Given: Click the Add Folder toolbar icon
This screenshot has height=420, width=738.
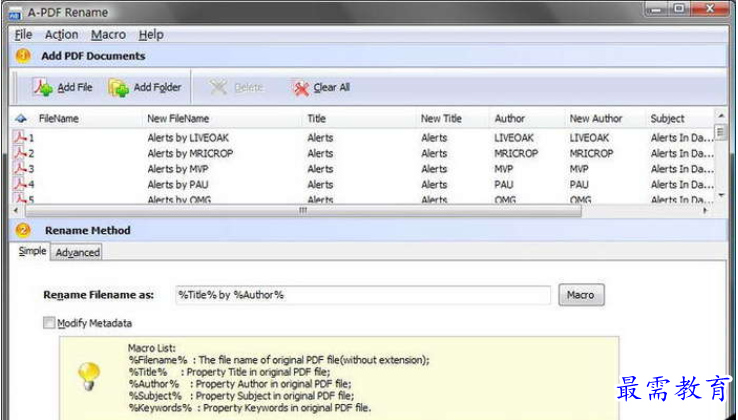Looking at the screenshot, I should tap(119, 88).
